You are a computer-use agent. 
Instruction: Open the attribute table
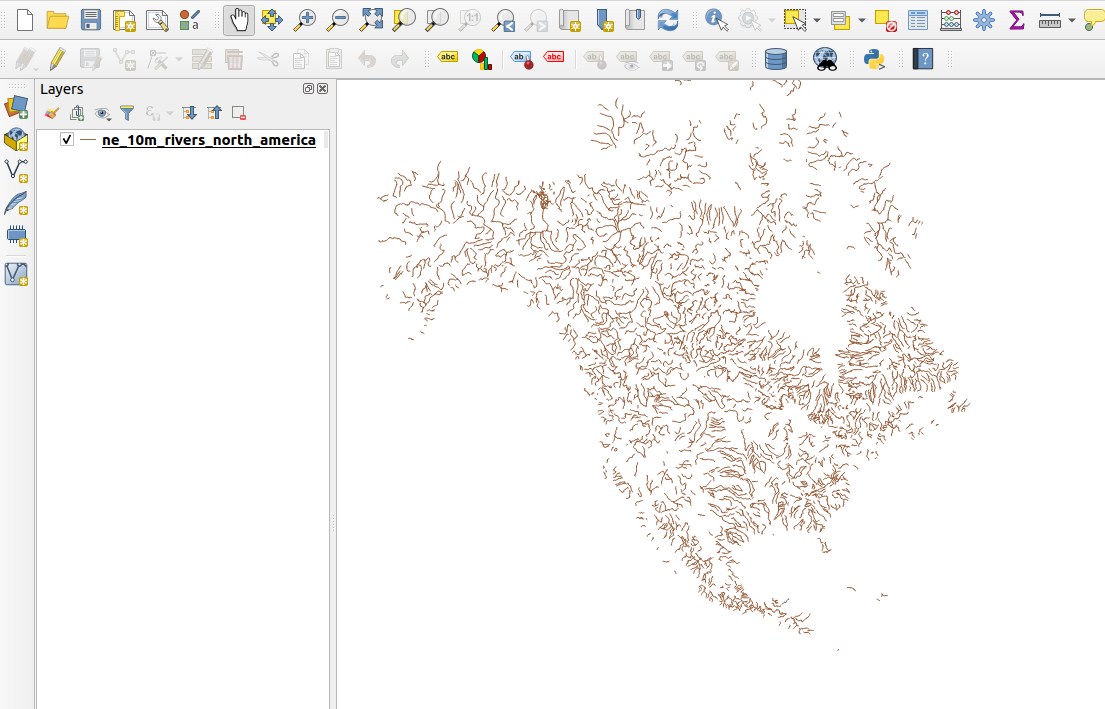tap(918, 19)
